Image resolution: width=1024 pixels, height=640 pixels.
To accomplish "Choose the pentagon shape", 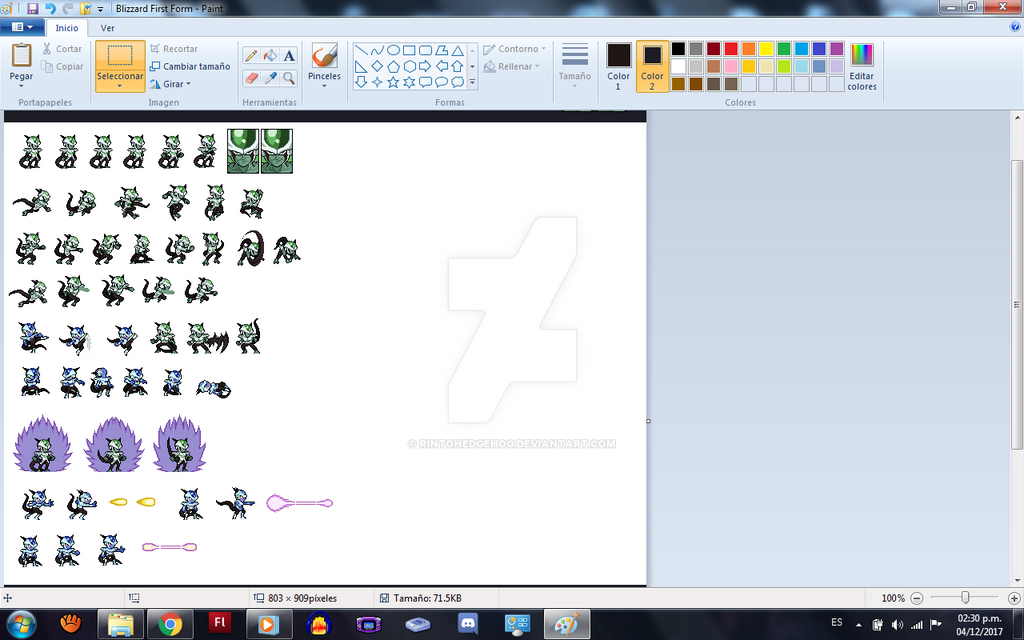I will pyautogui.click(x=393, y=66).
